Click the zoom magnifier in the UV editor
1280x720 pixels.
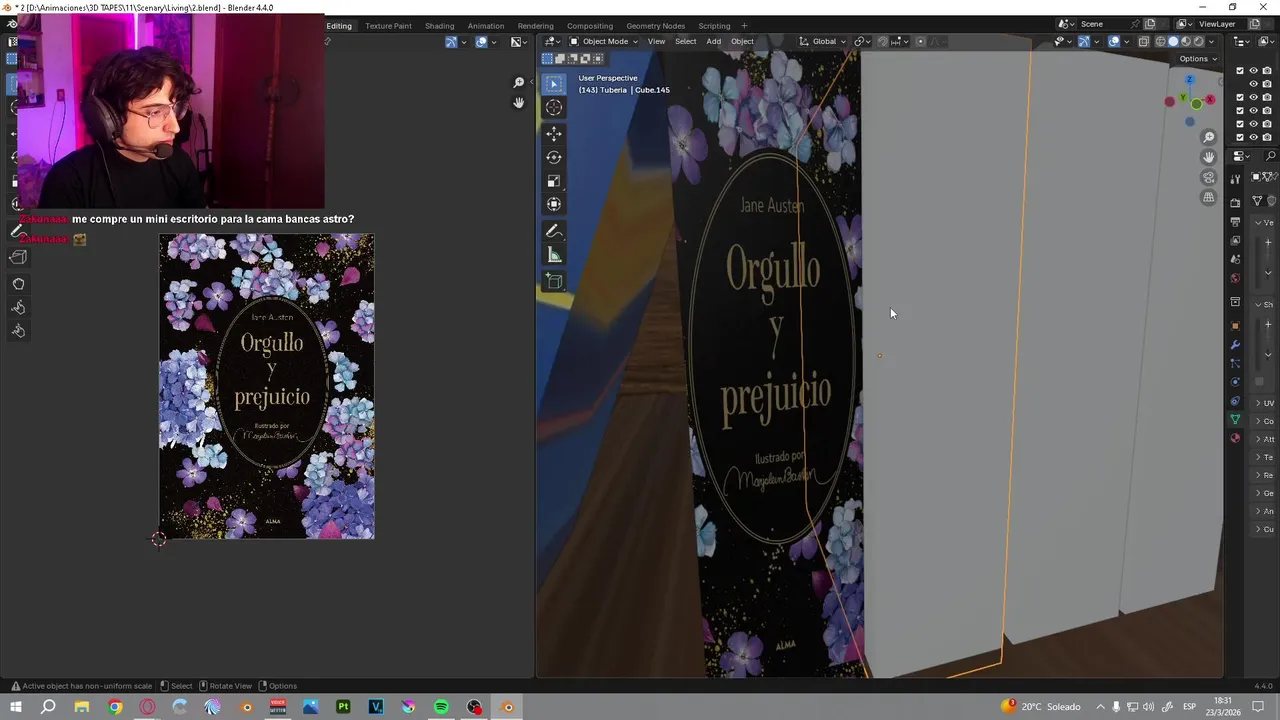coord(518,82)
